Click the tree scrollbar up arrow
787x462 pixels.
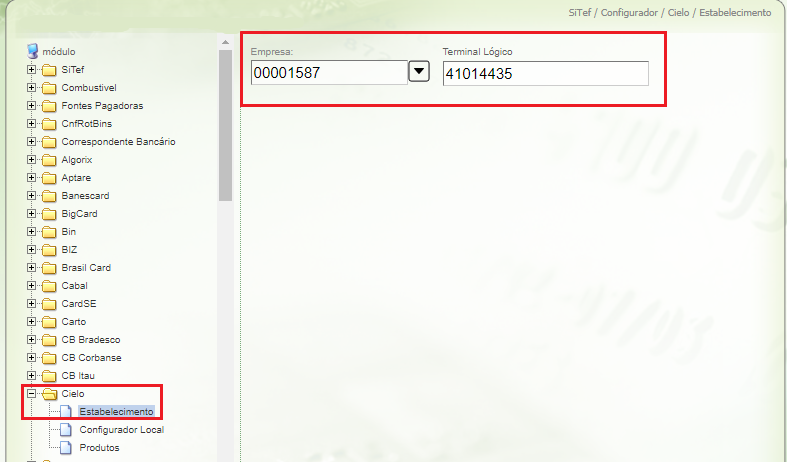pos(225,42)
